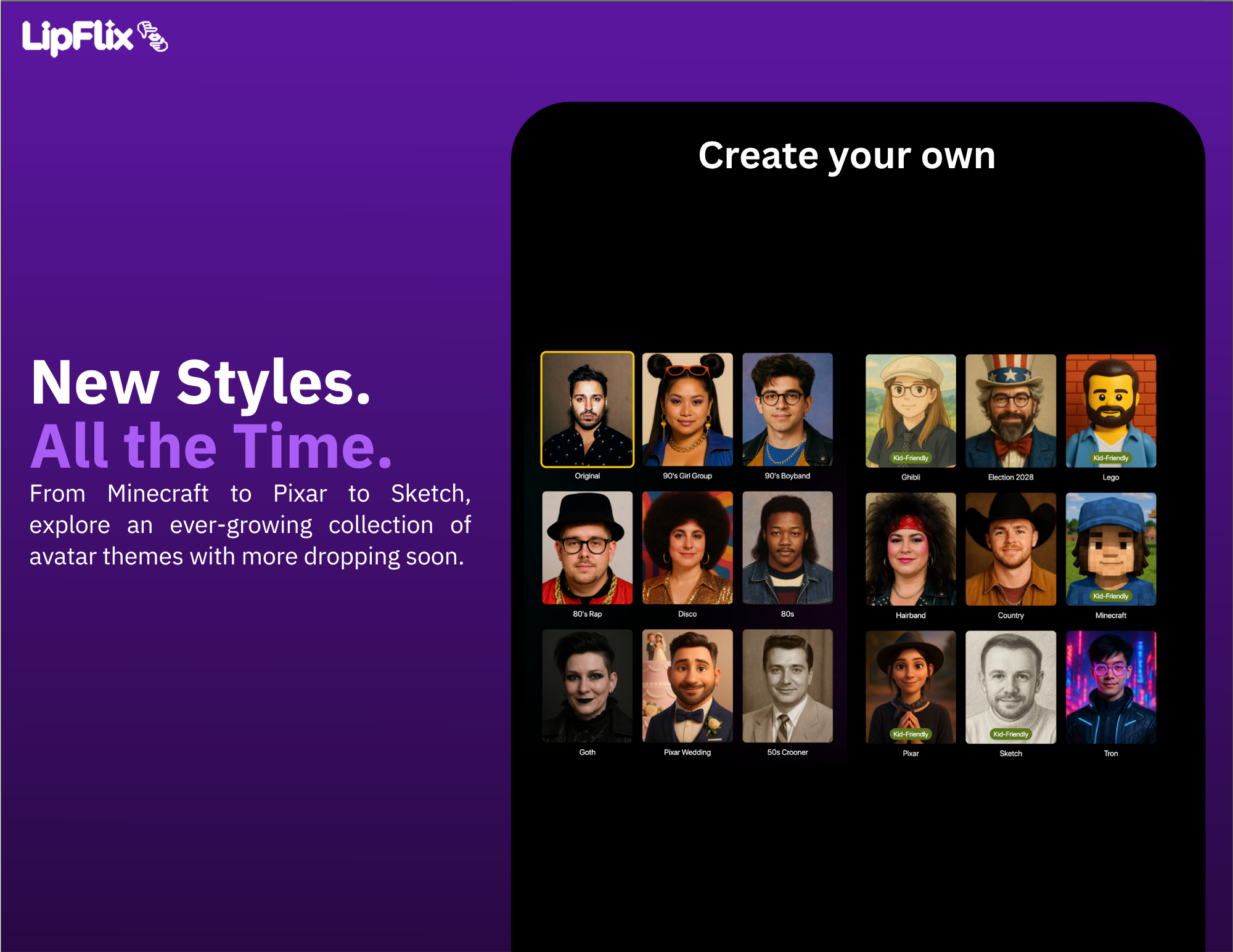Click the 'Election 2028' label text
This screenshot has height=952, width=1233.
pyautogui.click(x=1010, y=477)
